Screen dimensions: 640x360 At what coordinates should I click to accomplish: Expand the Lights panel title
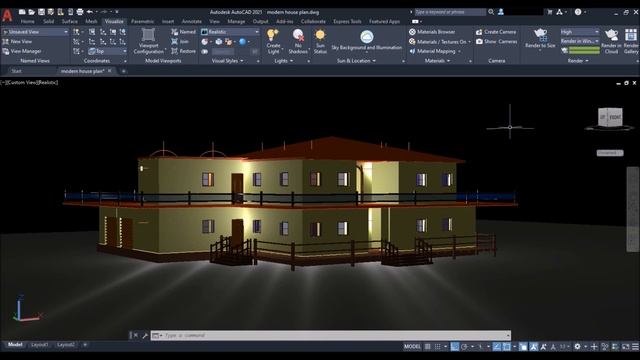tap(283, 61)
